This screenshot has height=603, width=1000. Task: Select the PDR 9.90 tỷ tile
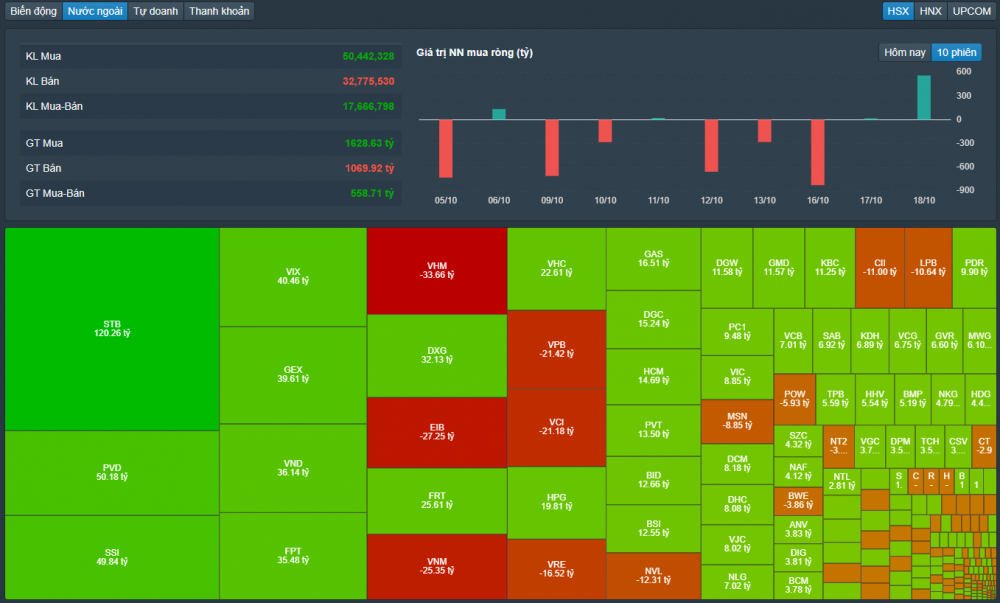(974, 268)
